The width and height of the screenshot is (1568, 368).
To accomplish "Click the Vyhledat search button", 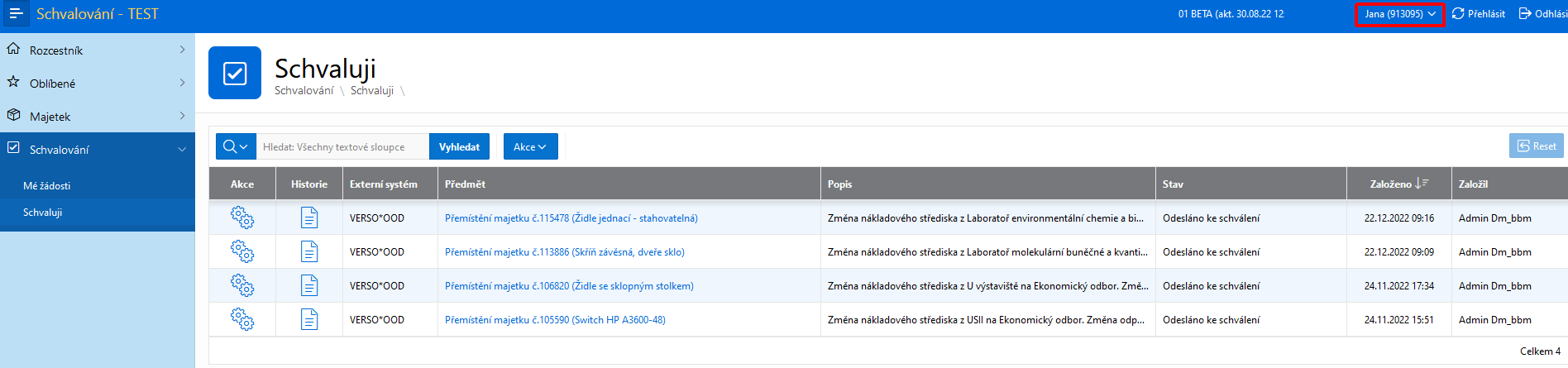I will [459, 146].
